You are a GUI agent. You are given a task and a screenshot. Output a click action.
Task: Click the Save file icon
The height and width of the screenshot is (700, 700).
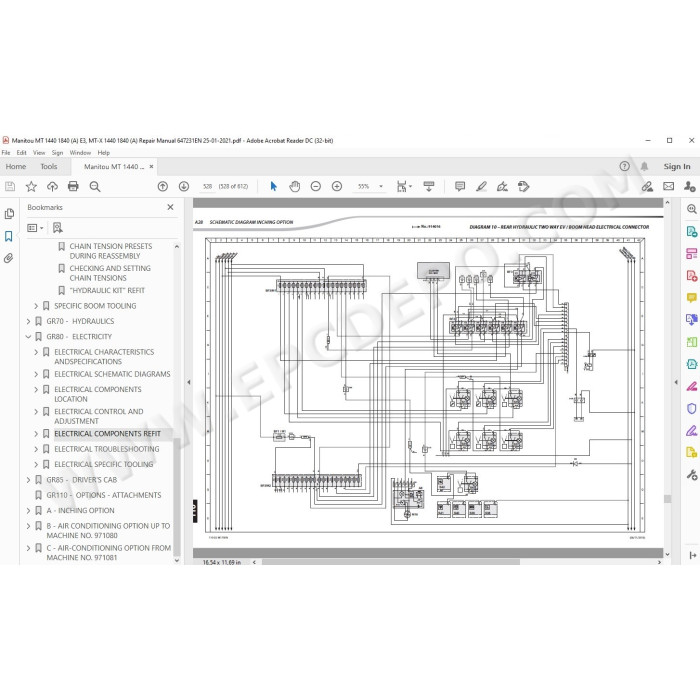10,186
